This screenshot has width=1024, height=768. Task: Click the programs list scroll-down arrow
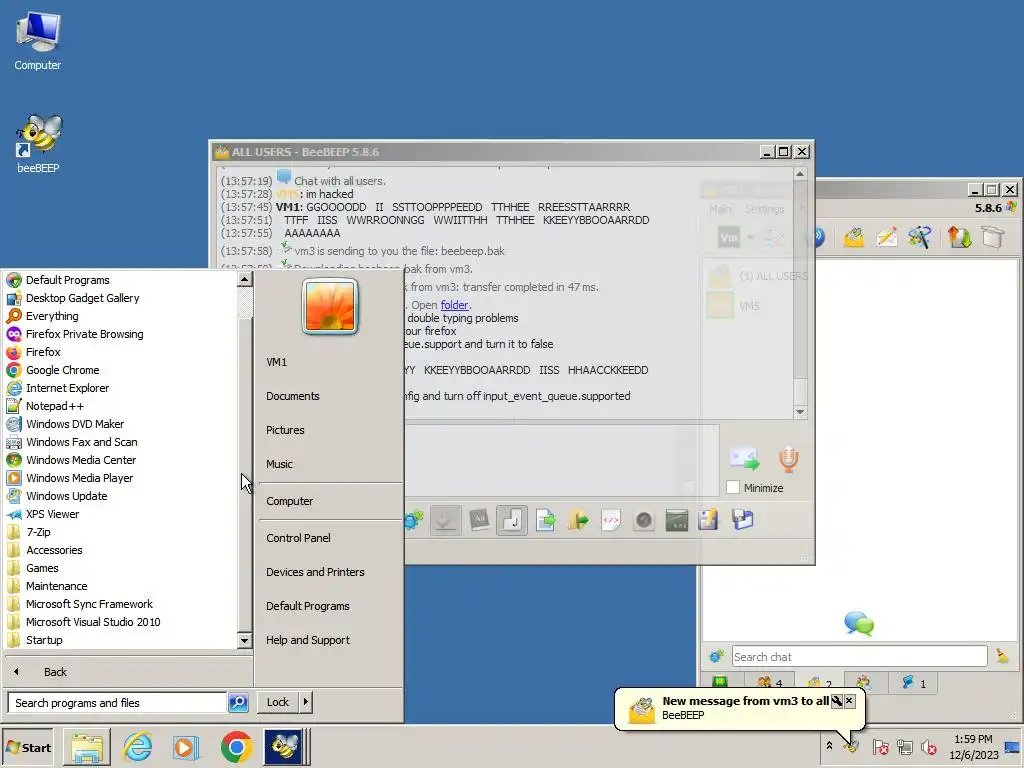click(x=244, y=640)
